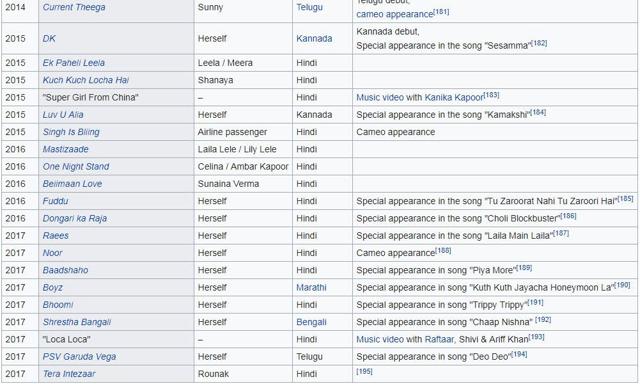Open the Telugu language link

coord(309,7)
